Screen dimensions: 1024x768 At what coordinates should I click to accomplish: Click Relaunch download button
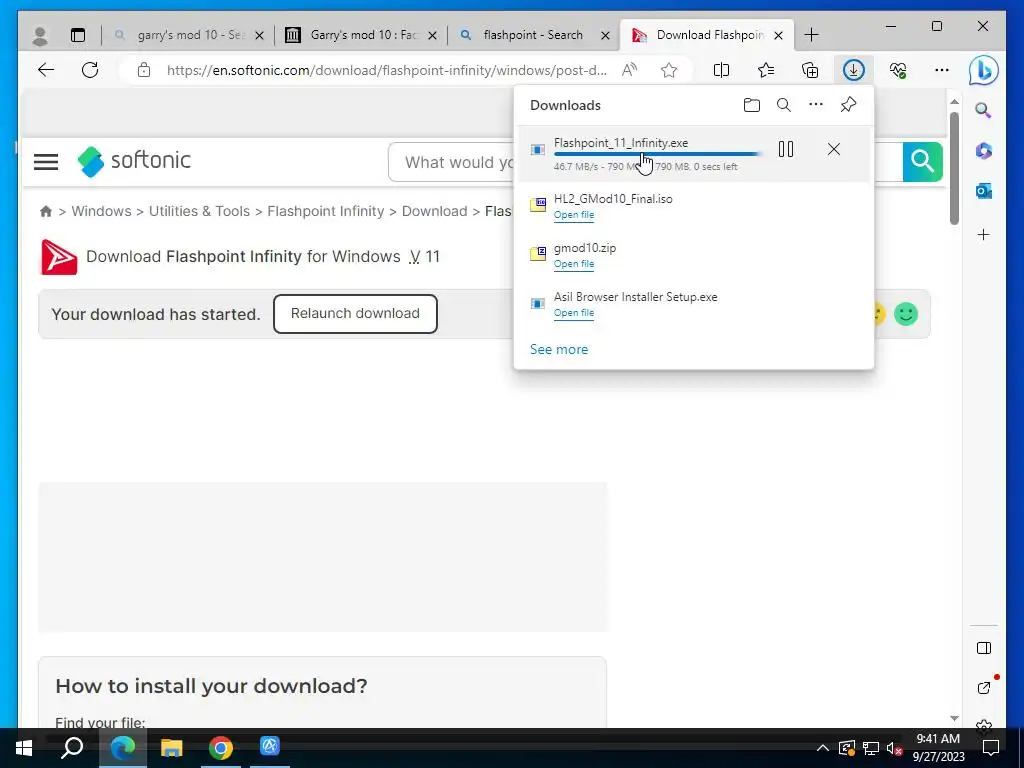(355, 313)
